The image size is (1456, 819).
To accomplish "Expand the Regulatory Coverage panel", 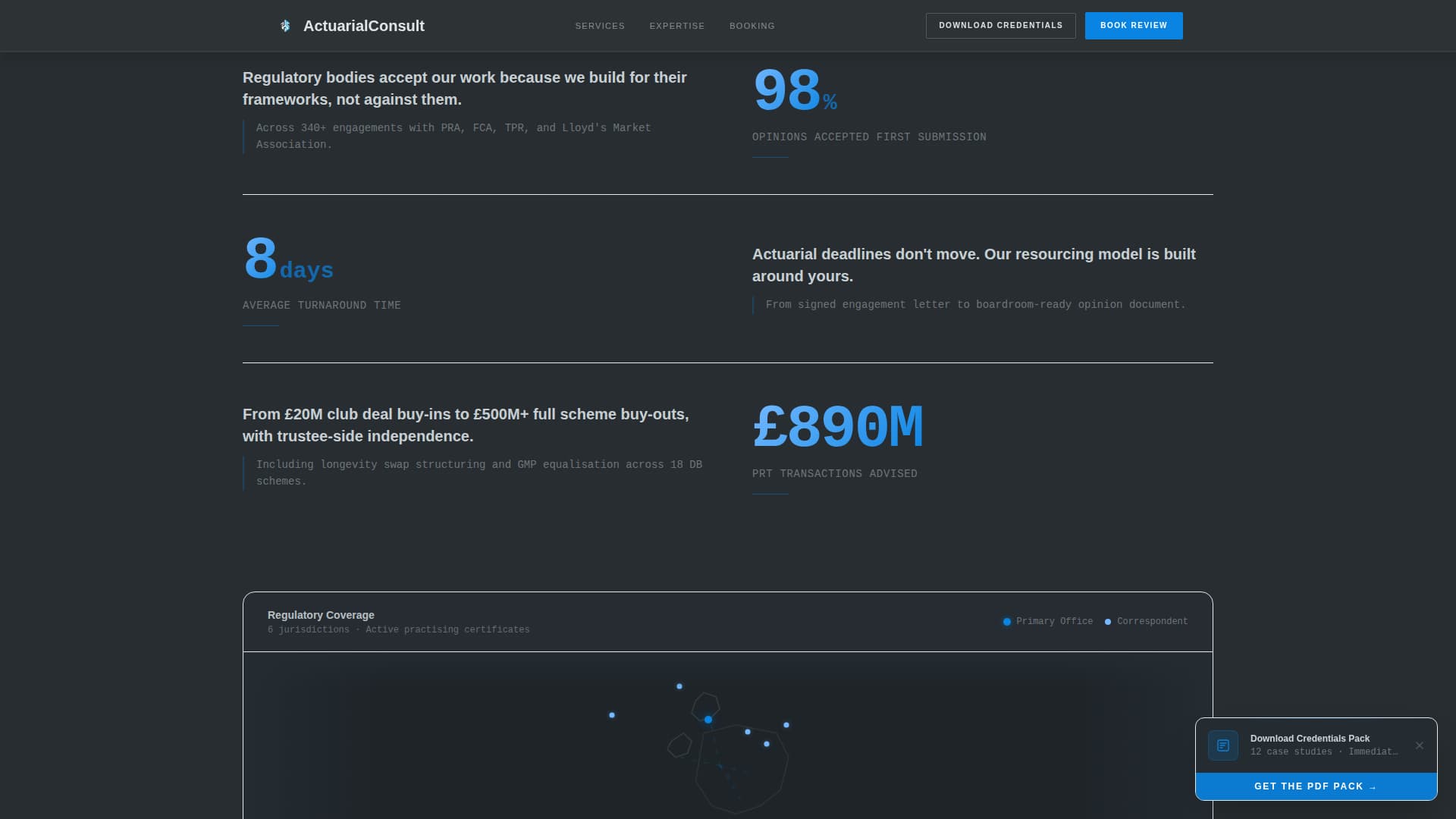I will click(x=321, y=615).
